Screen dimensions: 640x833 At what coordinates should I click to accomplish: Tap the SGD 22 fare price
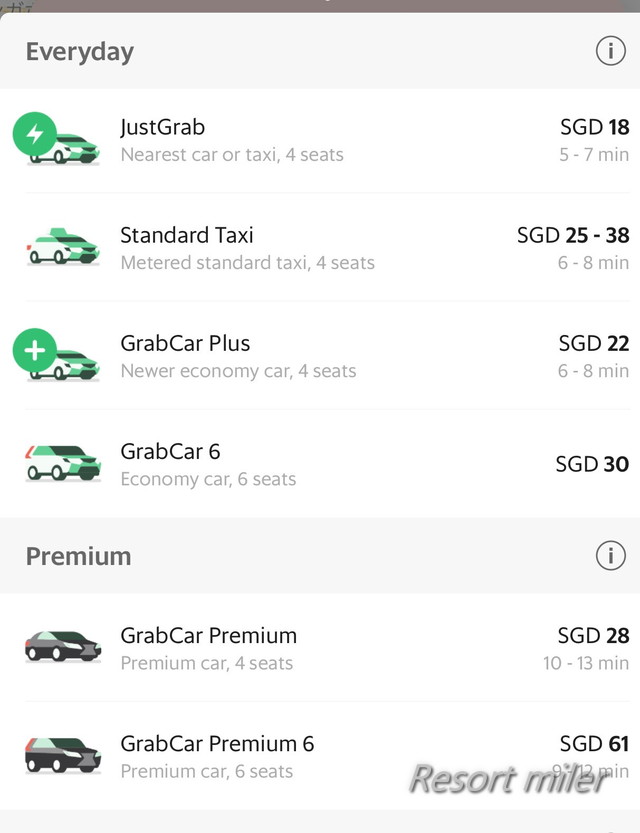(593, 343)
